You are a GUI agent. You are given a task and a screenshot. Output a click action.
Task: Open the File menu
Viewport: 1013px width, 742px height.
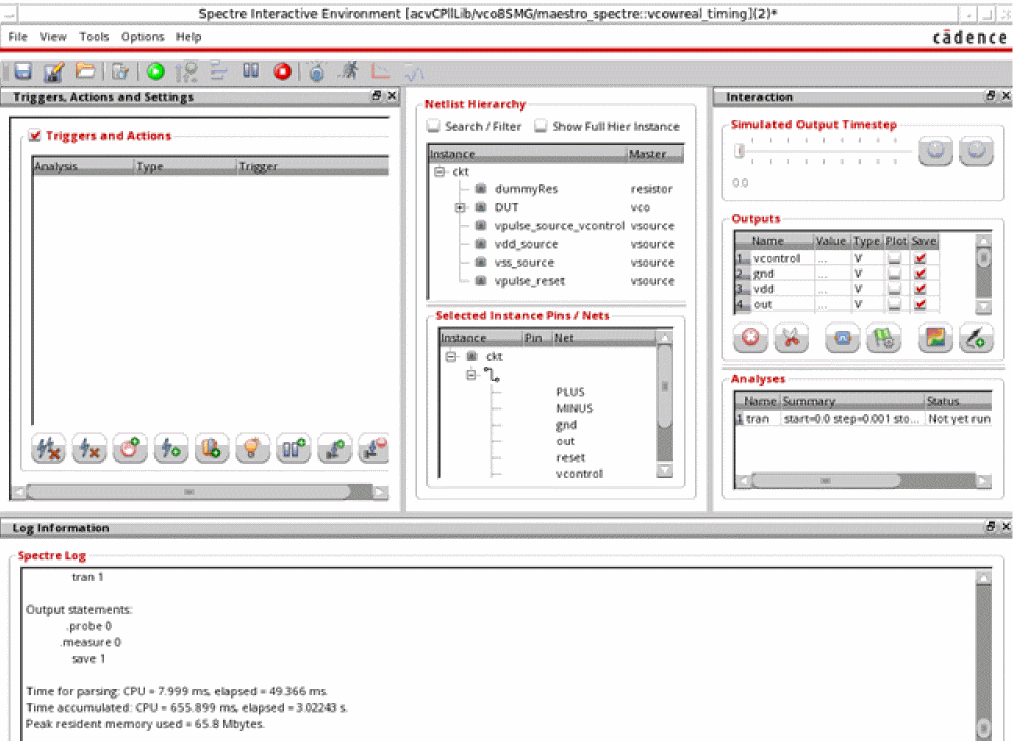click(x=18, y=37)
